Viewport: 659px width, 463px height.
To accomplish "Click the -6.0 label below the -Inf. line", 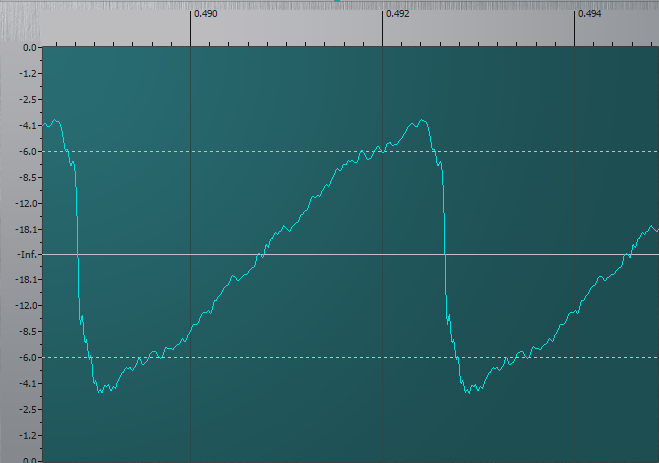I will pos(28,358).
